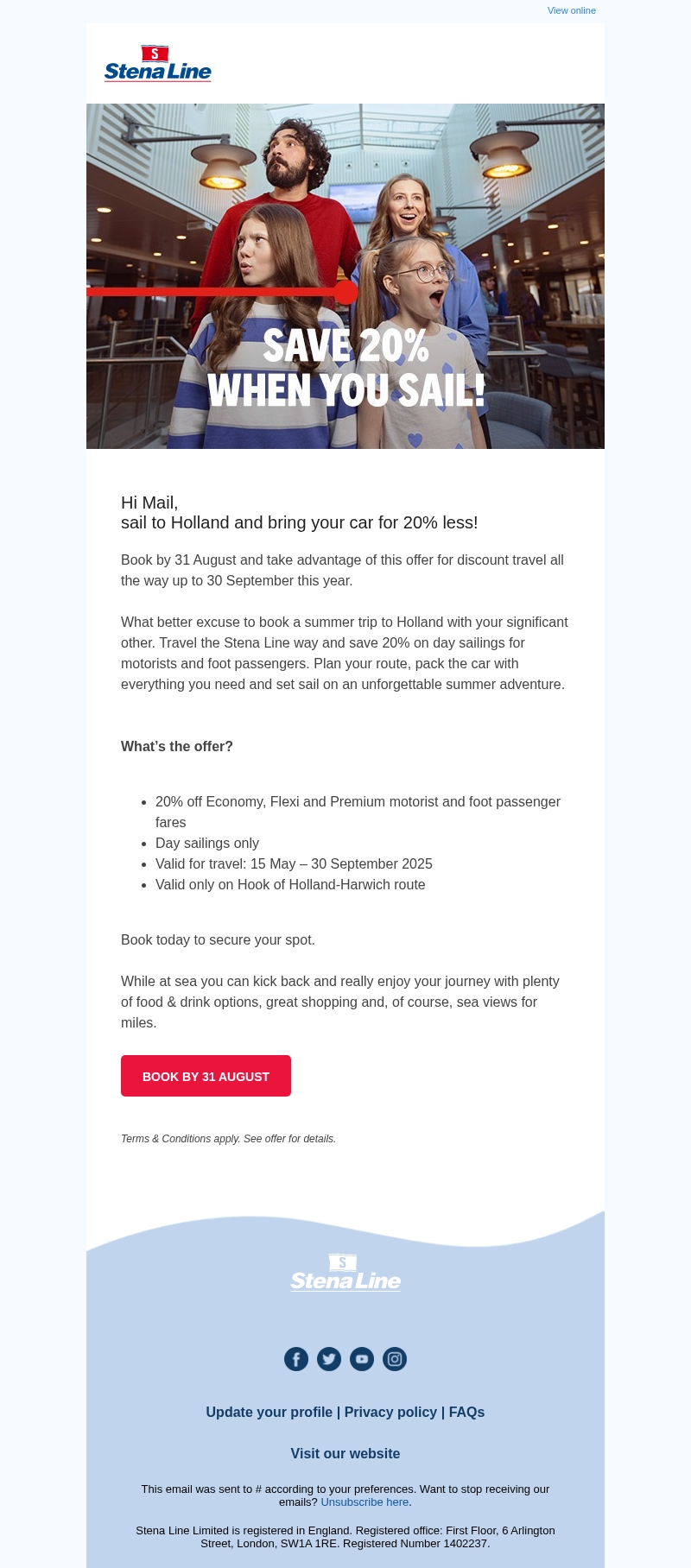
Task: Open the YouTube social icon
Action: (362, 1359)
